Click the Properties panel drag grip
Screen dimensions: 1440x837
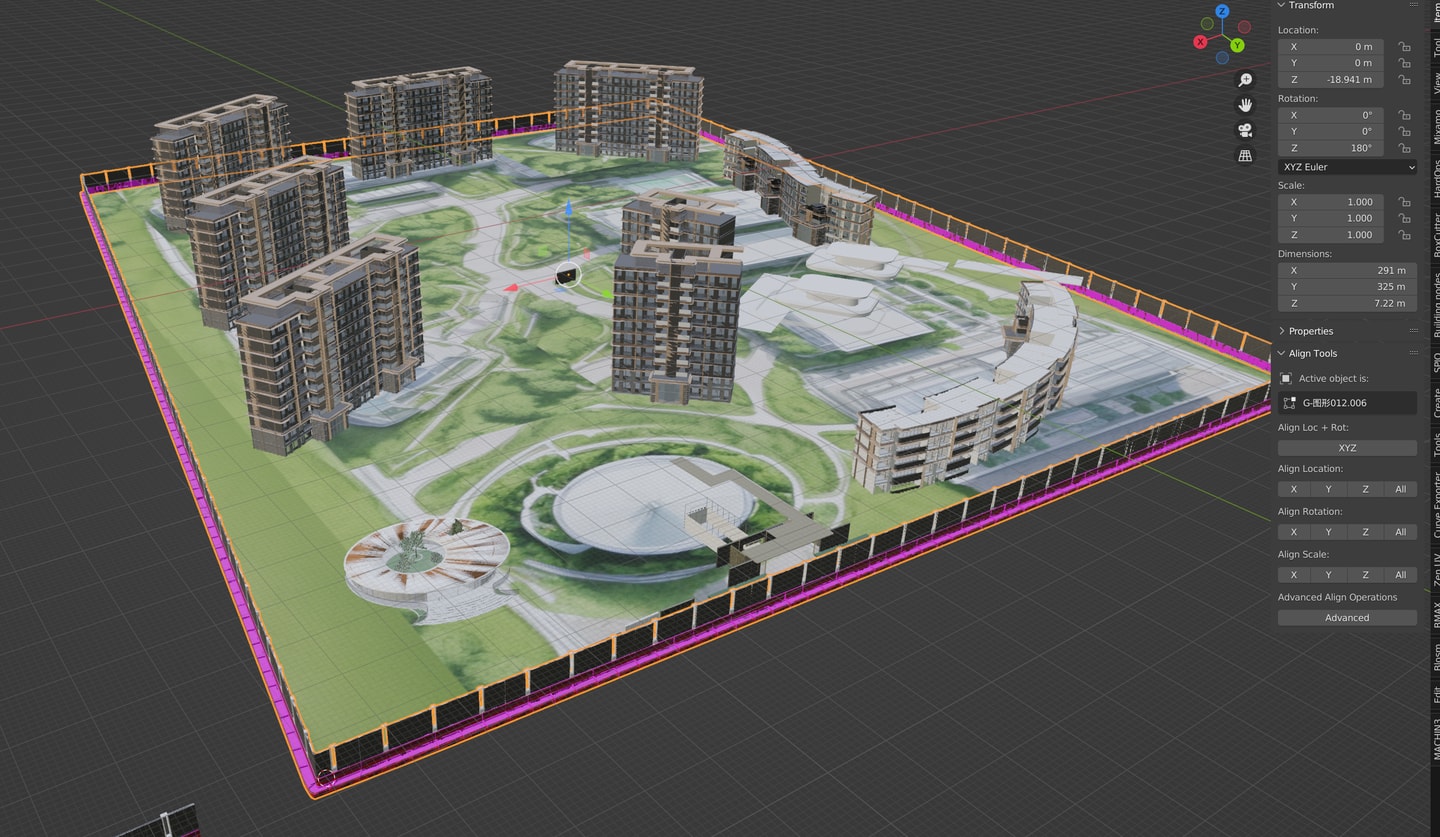click(x=1414, y=331)
